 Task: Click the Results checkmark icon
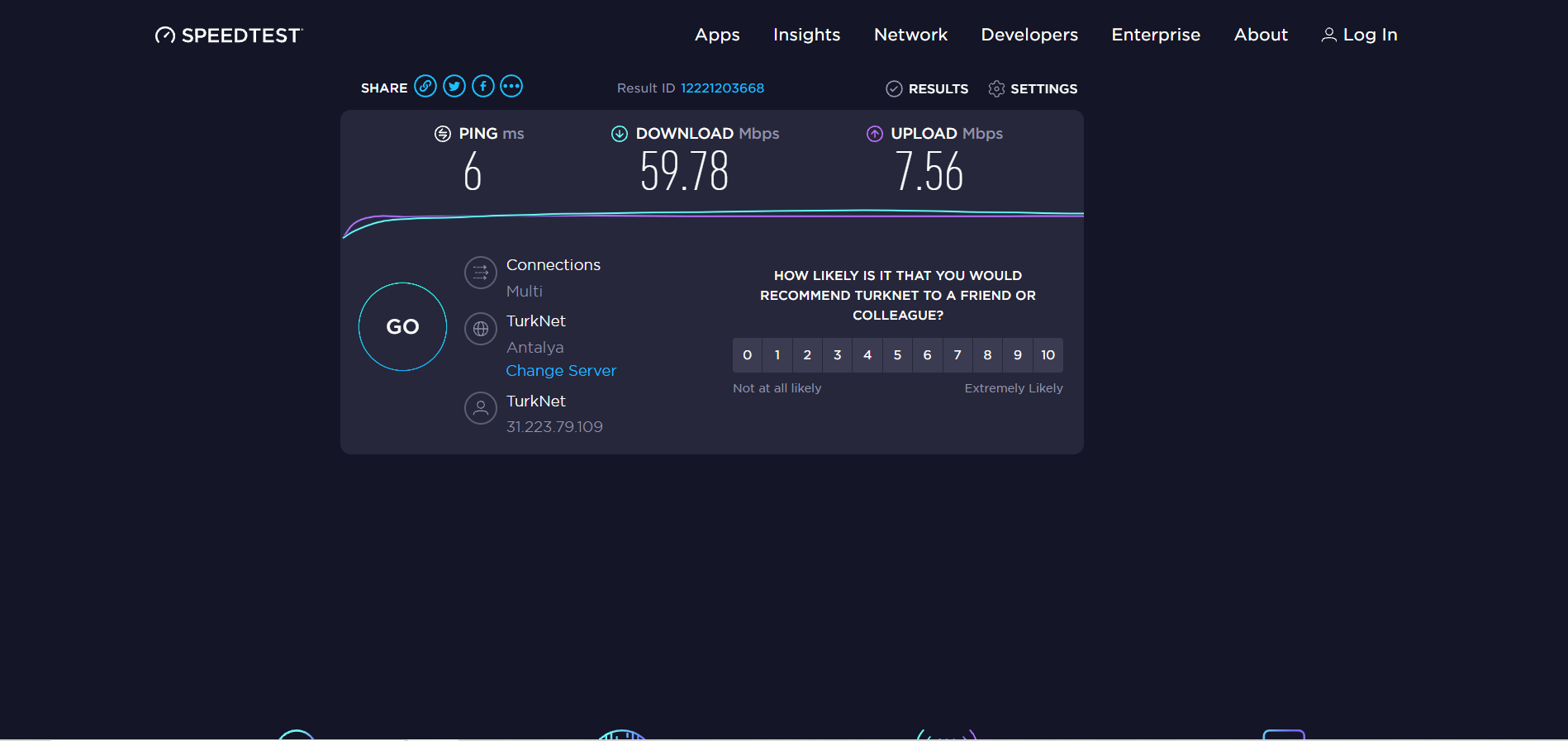tap(894, 88)
